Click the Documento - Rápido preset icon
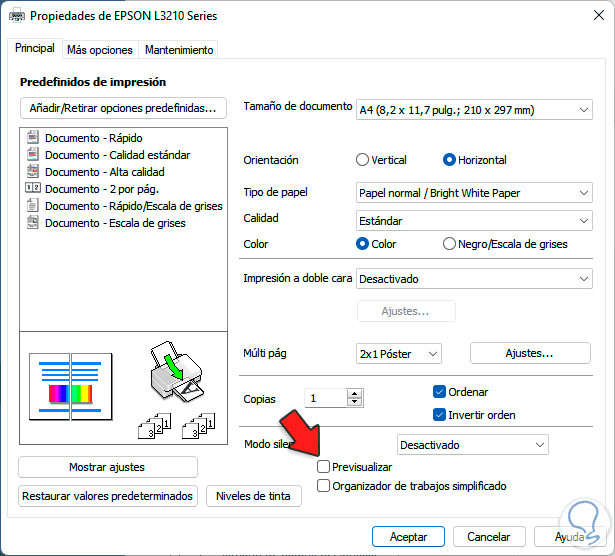Screen dimensions: 615x556 tap(33, 137)
